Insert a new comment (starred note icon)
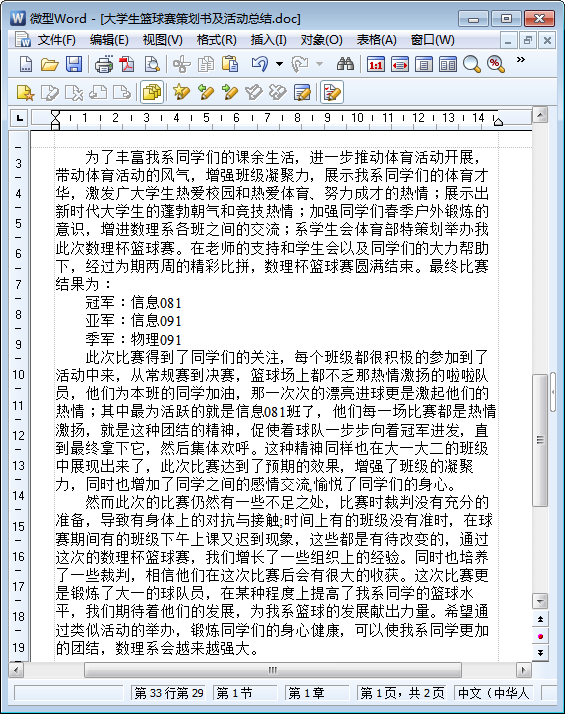This screenshot has height=714, width=565. tap(25, 92)
